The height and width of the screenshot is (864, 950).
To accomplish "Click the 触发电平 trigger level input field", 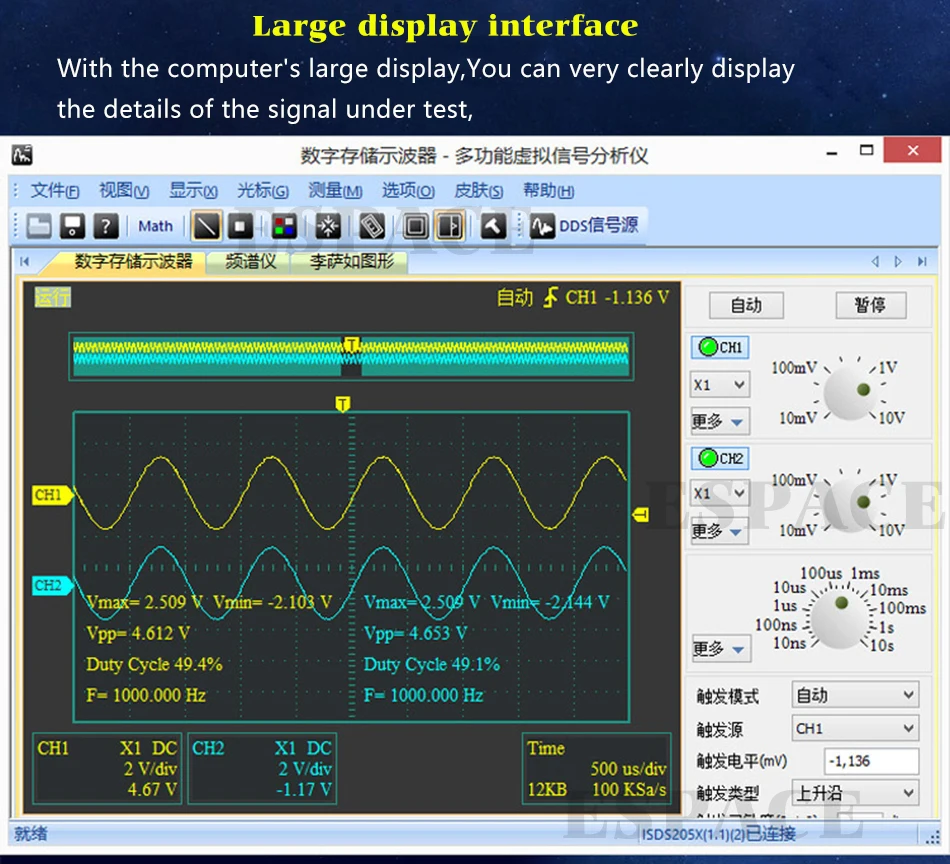I will point(871,761).
